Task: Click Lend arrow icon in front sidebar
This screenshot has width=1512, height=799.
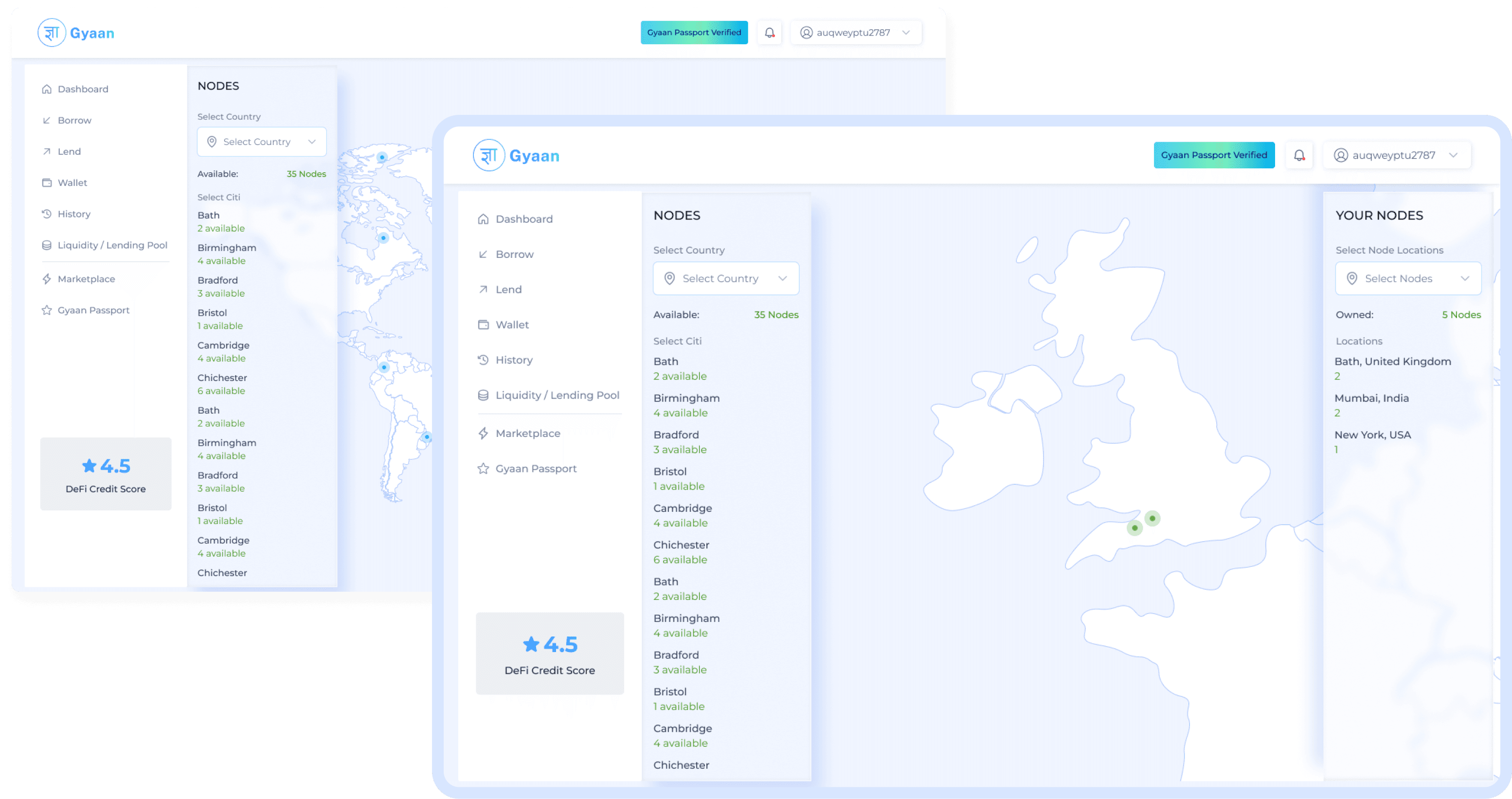Action: (483, 290)
